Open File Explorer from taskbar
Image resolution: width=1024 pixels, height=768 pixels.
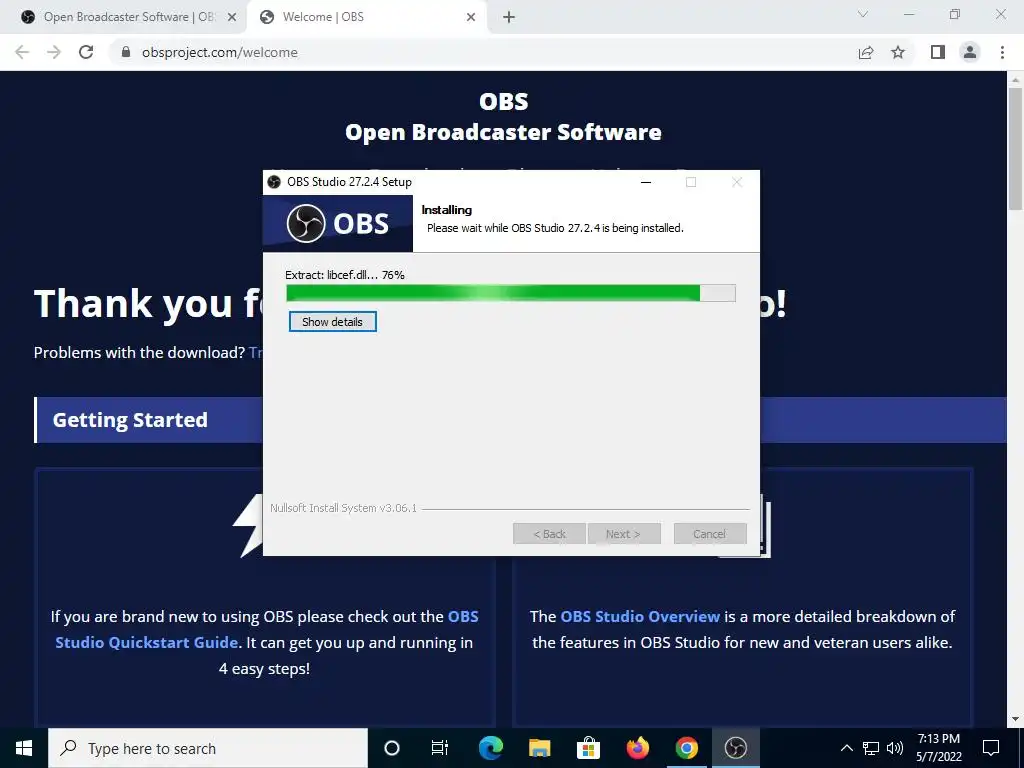point(539,748)
